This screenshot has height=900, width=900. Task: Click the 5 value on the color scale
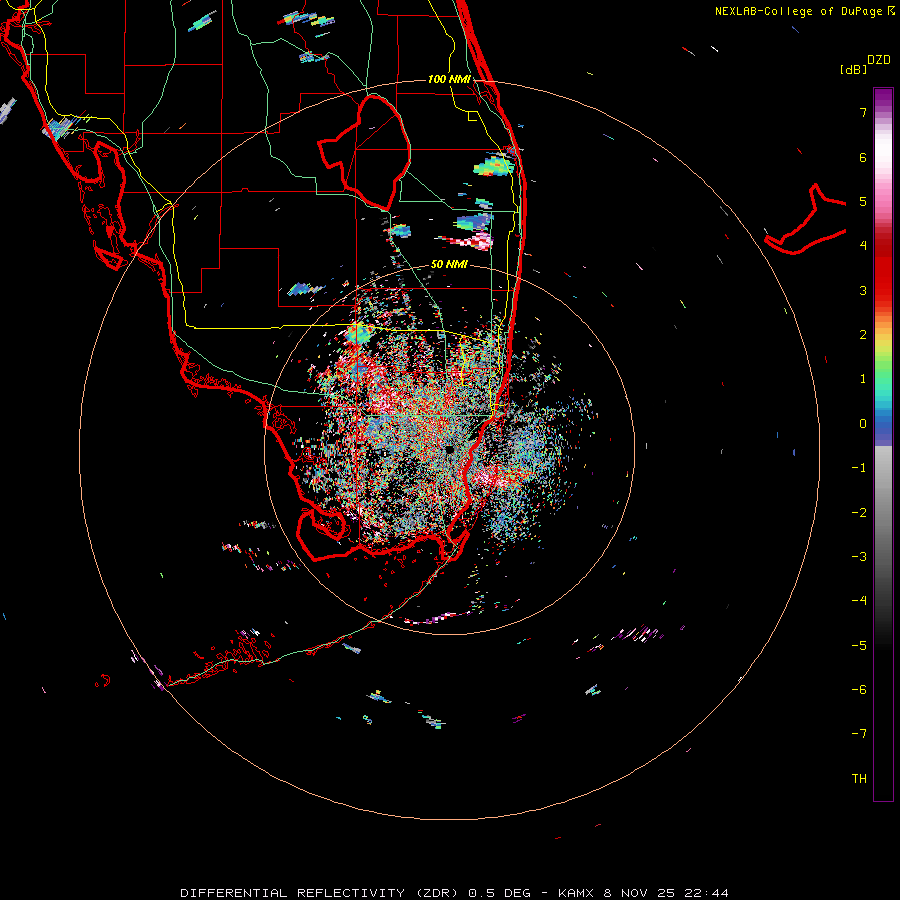click(863, 201)
